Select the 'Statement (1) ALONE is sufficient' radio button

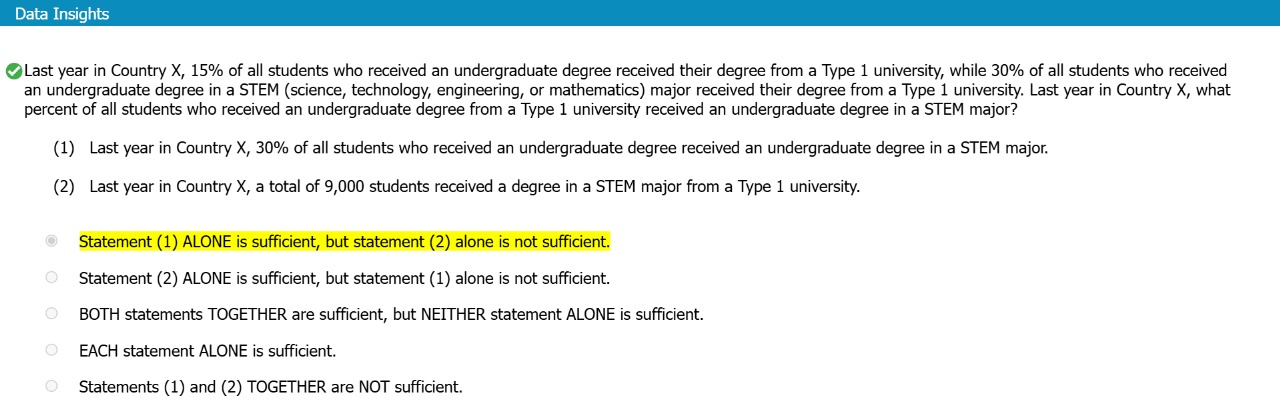52,241
